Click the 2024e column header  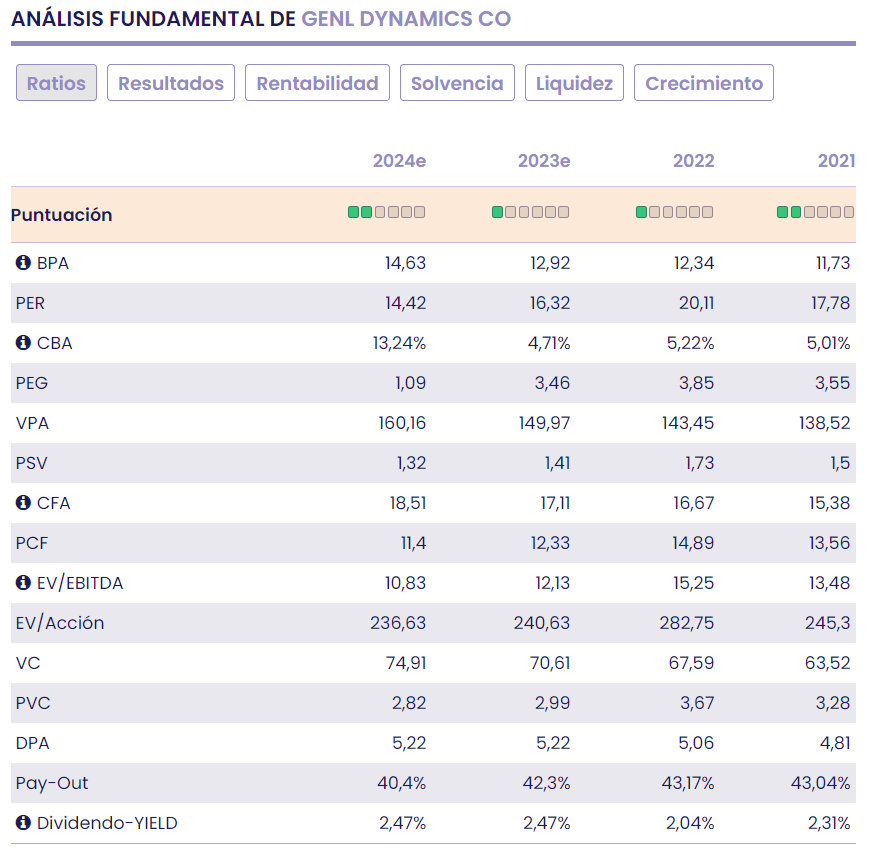coord(399,161)
